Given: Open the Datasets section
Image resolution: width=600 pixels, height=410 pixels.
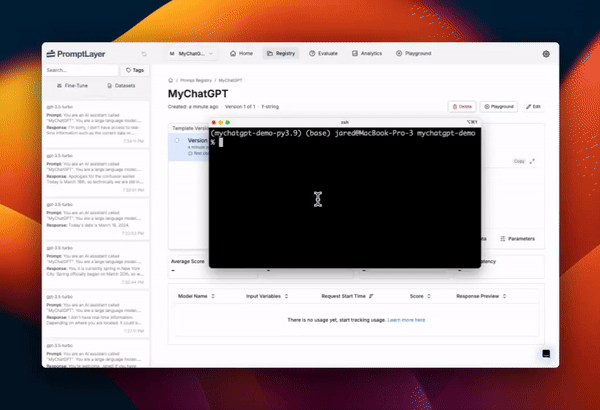Looking at the screenshot, I should click(x=121, y=85).
